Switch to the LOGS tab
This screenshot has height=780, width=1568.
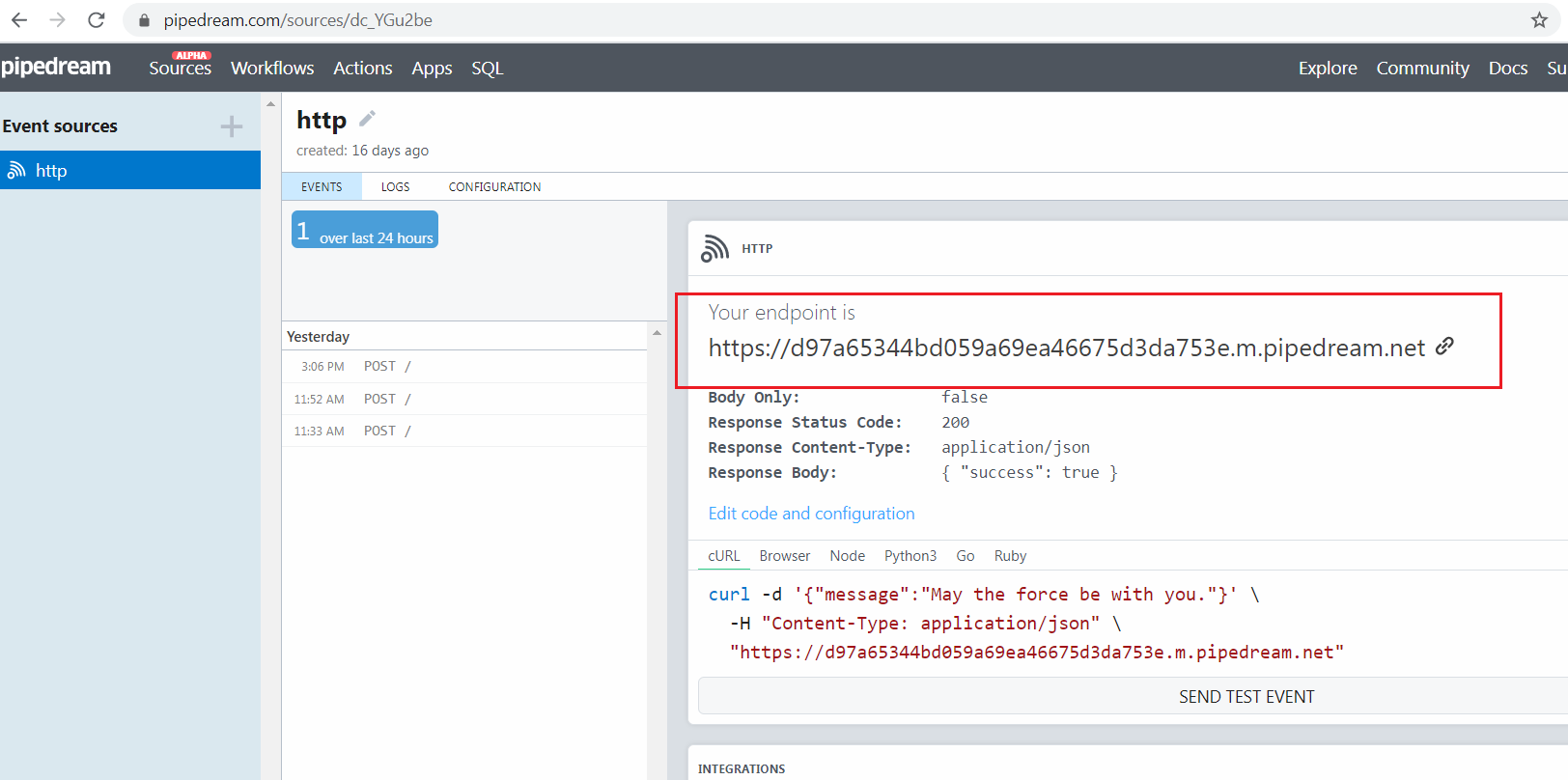point(395,186)
